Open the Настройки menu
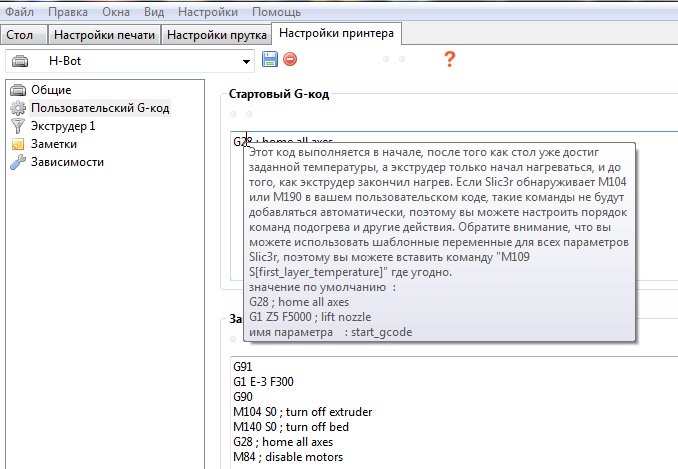This screenshot has height=469, width=678. [x=208, y=12]
